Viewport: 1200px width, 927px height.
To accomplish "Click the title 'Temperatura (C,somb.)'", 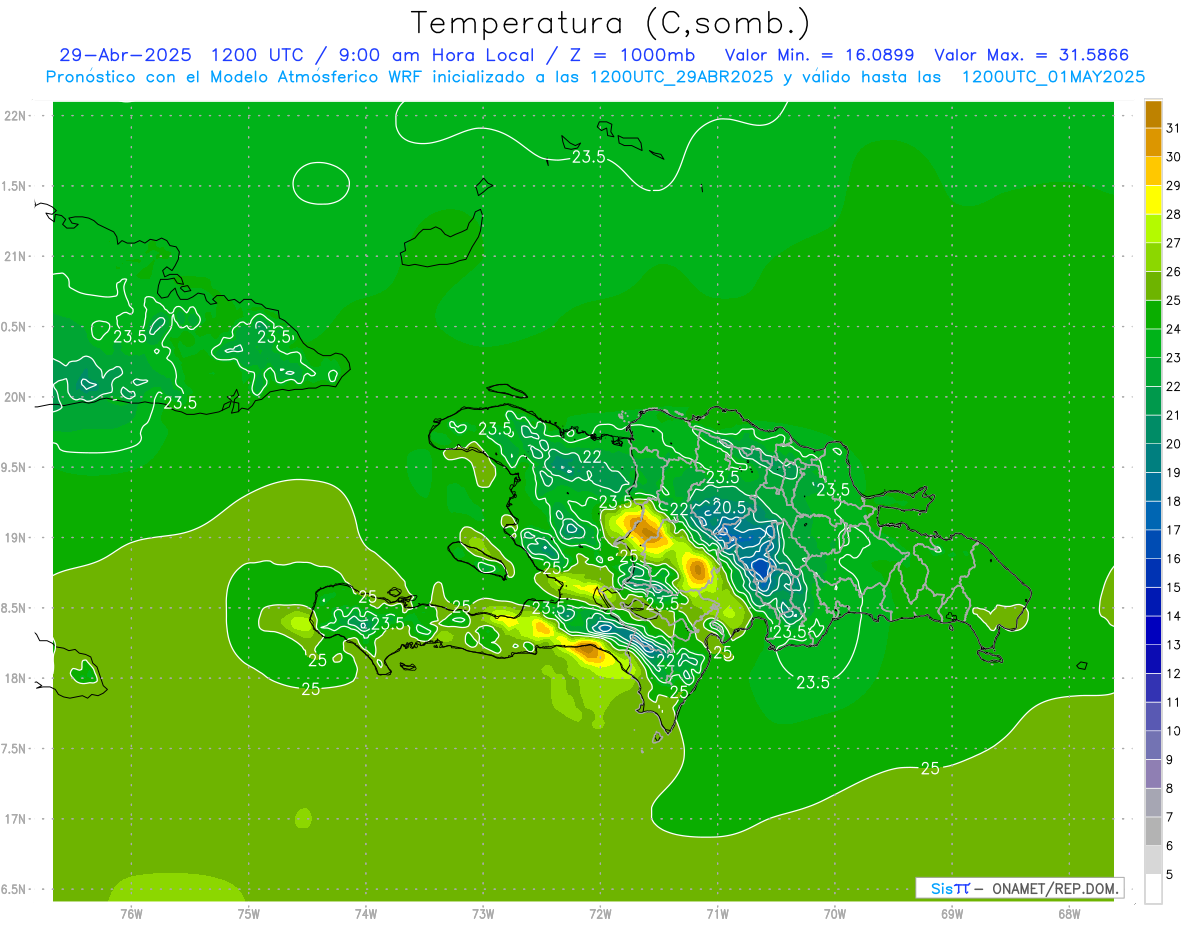I will 611,23.
